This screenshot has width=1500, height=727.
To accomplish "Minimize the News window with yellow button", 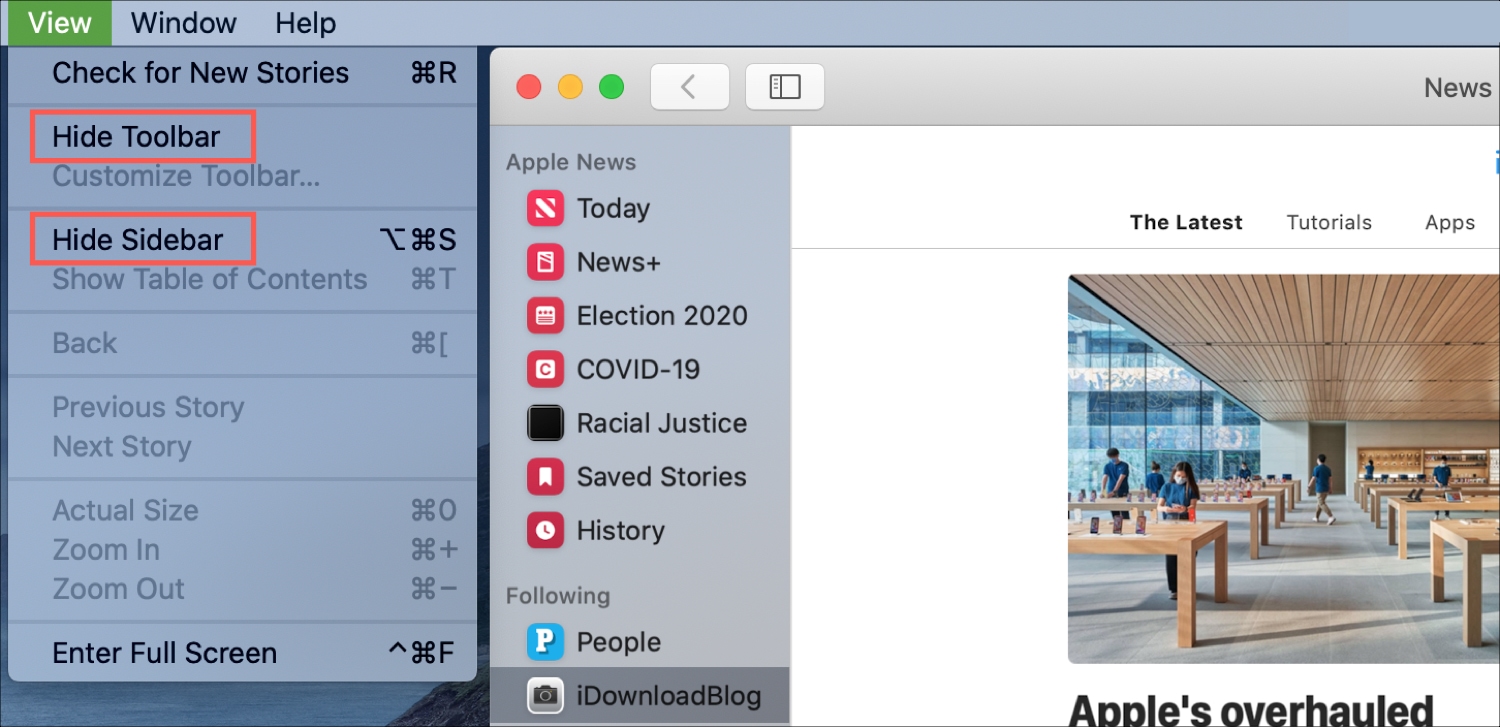I will coord(570,87).
